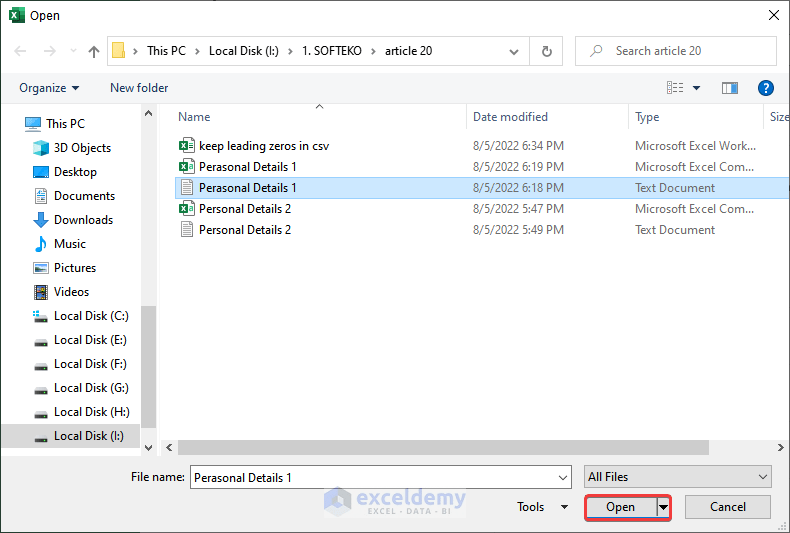Click the Back navigation arrow

coord(20,51)
